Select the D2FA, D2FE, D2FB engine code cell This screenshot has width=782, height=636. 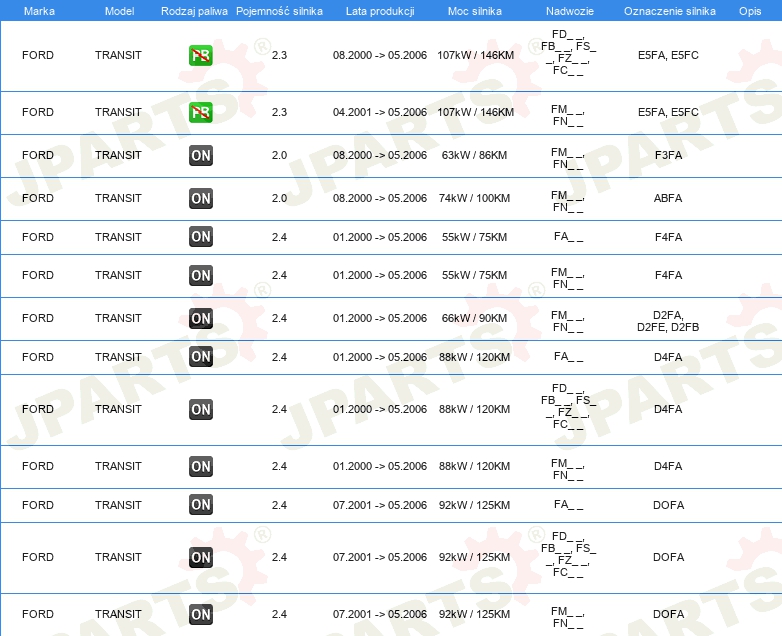[x=668, y=321]
